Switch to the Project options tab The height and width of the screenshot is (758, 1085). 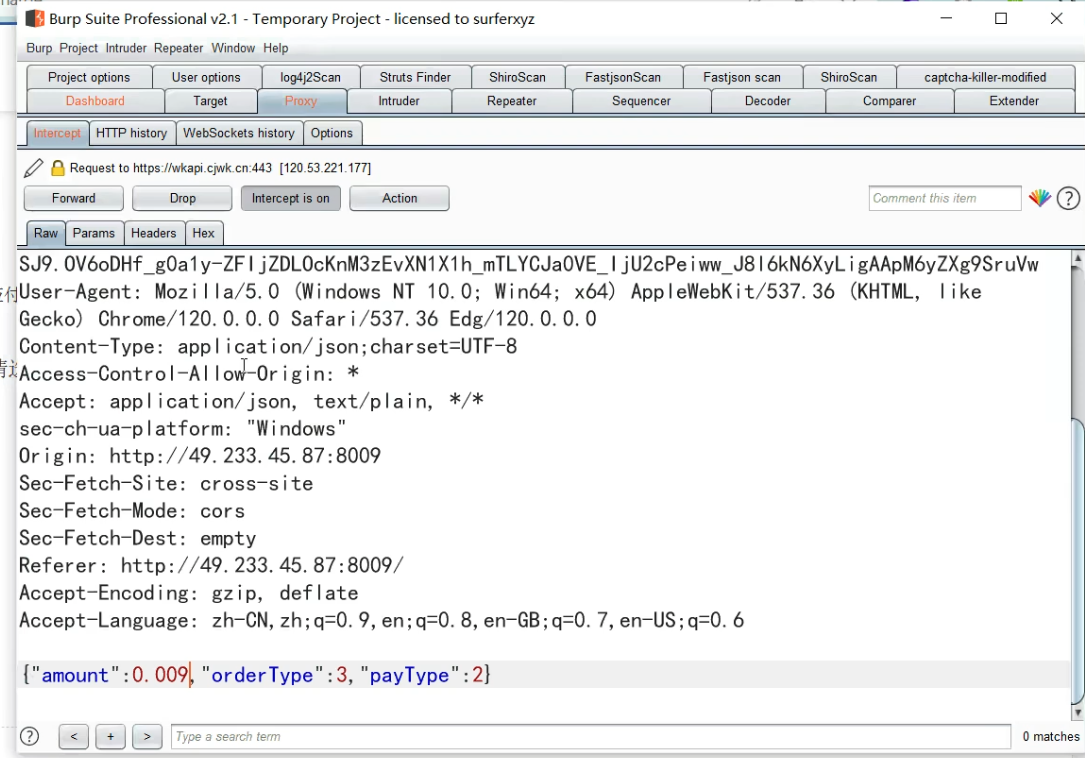89,77
